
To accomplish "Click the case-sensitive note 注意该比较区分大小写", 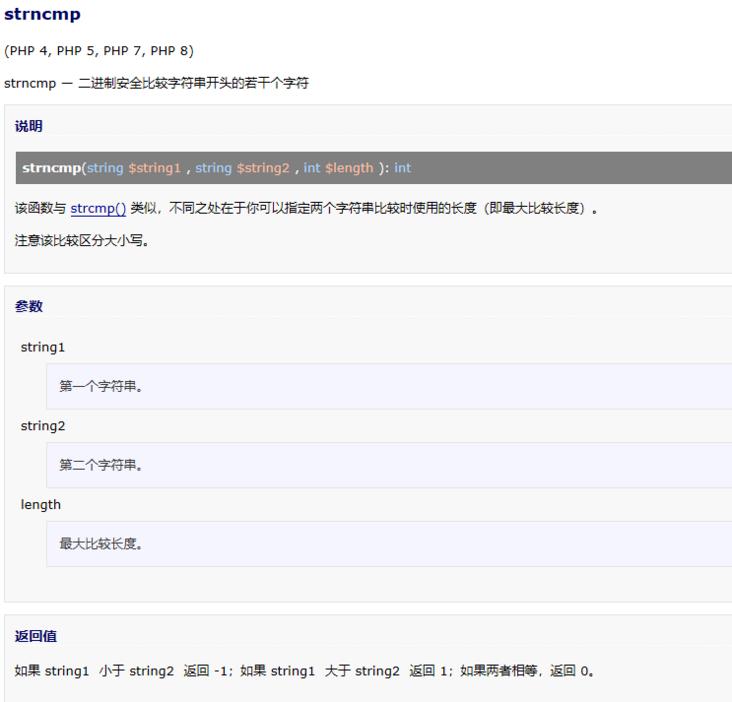I will tap(82, 240).
